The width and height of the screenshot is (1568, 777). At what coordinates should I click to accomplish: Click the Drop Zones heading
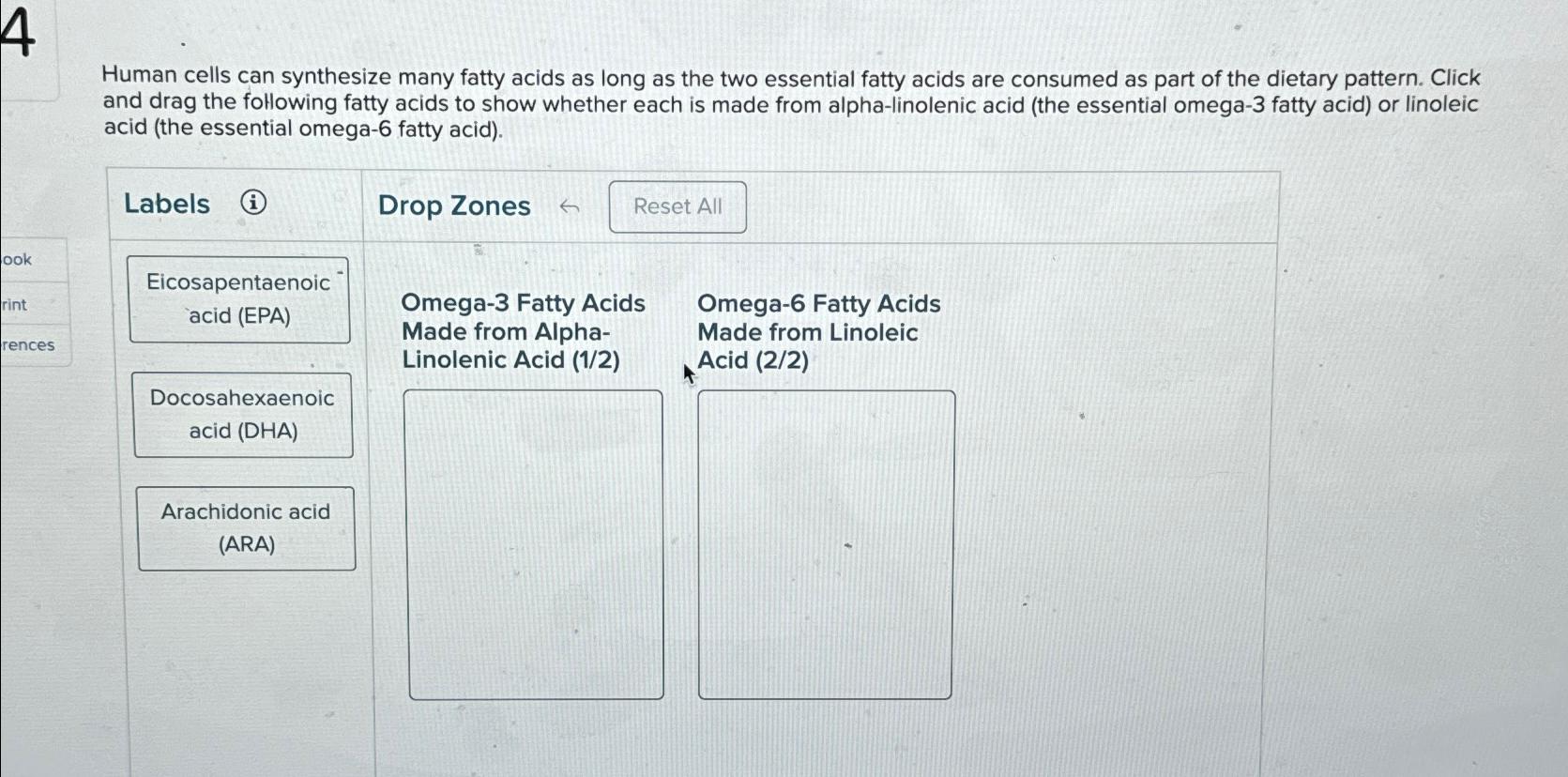point(453,206)
